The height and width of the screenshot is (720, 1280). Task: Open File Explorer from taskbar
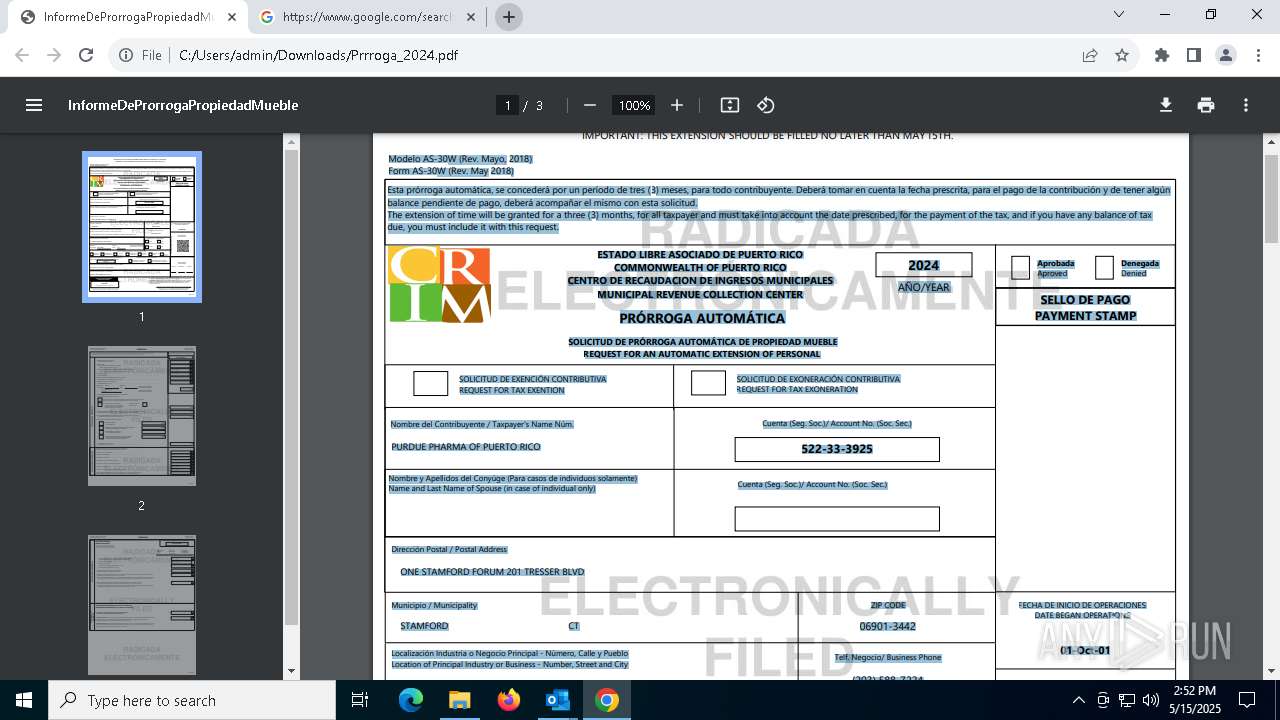click(x=459, y=700)
